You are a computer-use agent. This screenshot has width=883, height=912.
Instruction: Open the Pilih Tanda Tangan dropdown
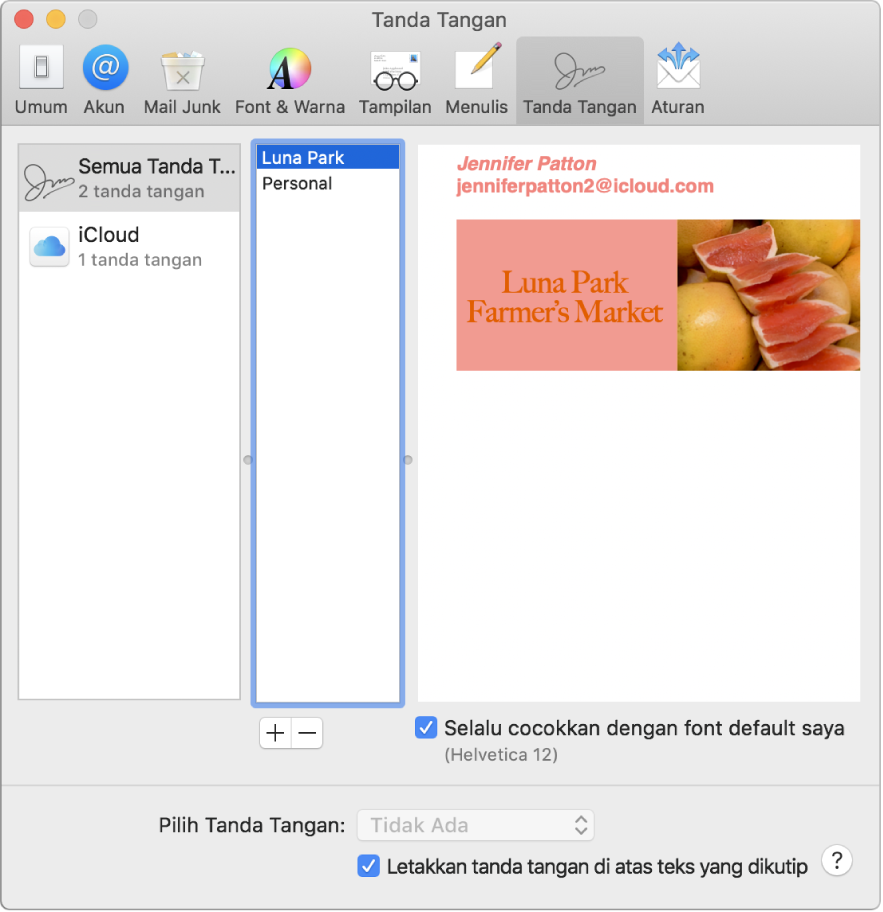click(x=475, y=825)
